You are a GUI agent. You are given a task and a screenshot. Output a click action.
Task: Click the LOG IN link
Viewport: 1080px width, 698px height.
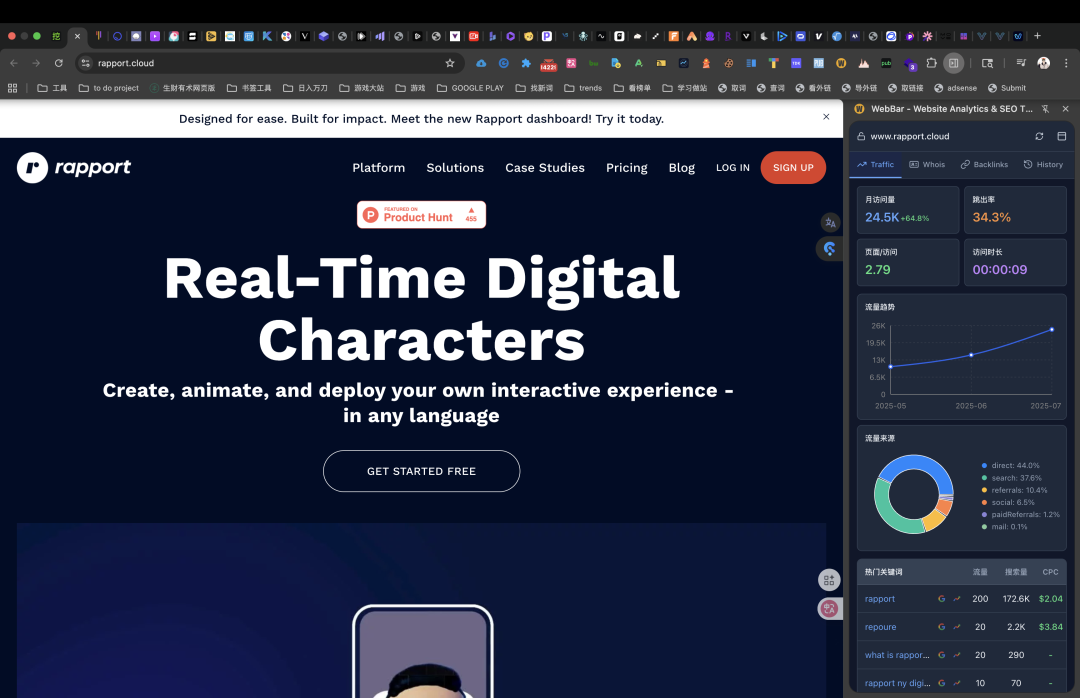[x=732, y=168]
